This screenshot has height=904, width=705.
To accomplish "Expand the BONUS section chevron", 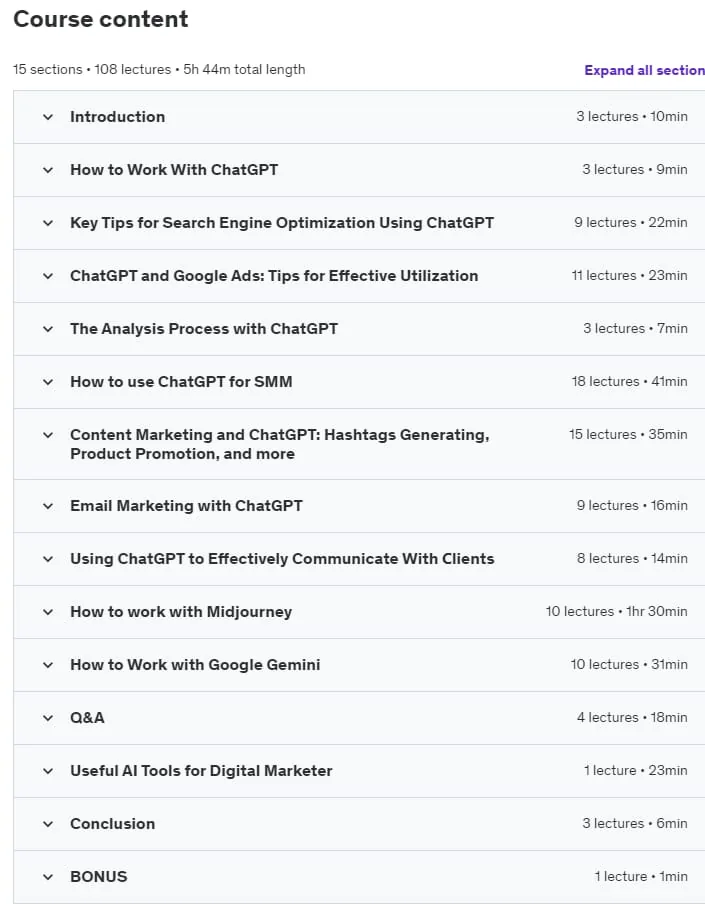I will [48, 877].
